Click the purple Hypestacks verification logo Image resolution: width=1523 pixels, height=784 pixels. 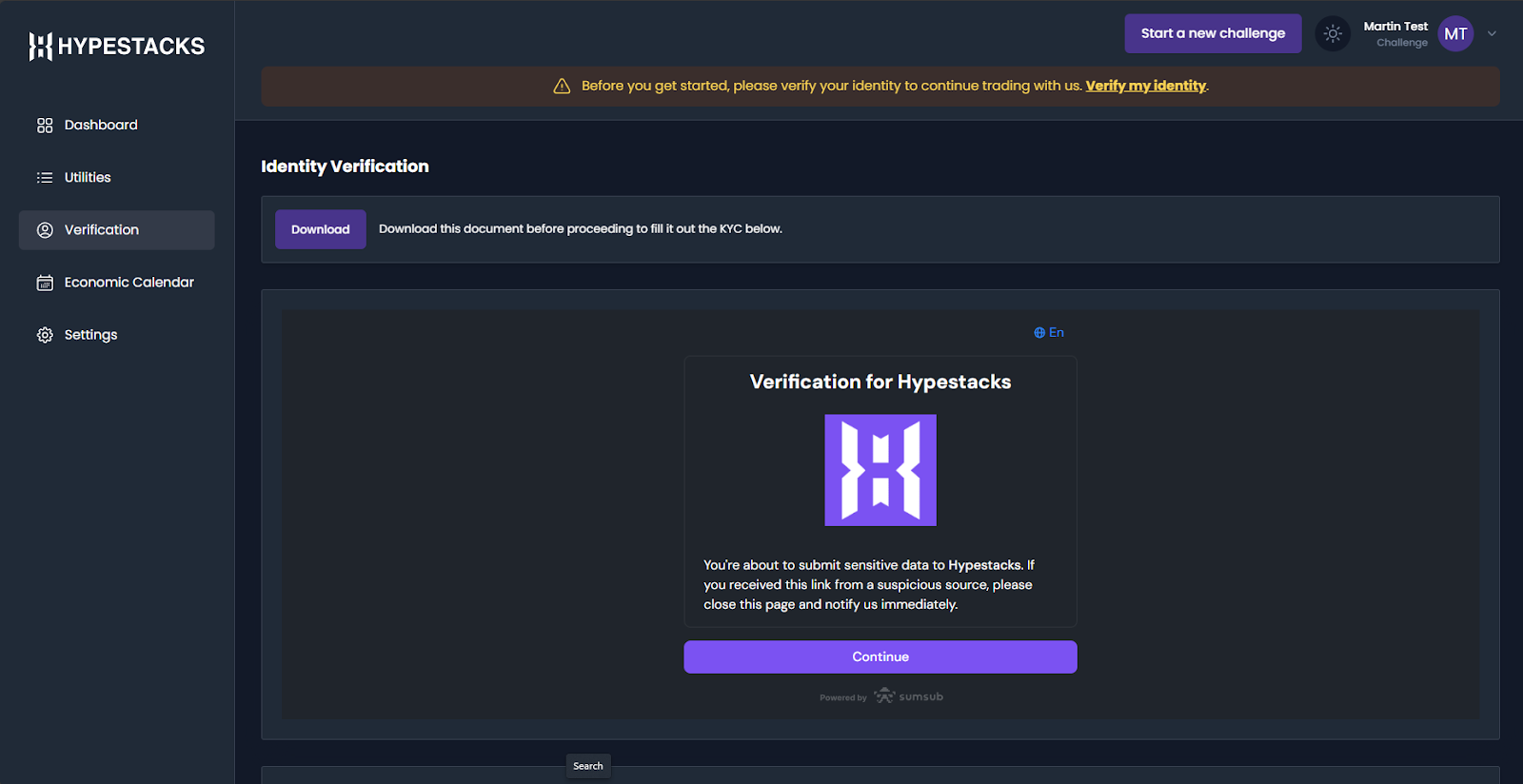pyautogui.click(x=880, y=470)
